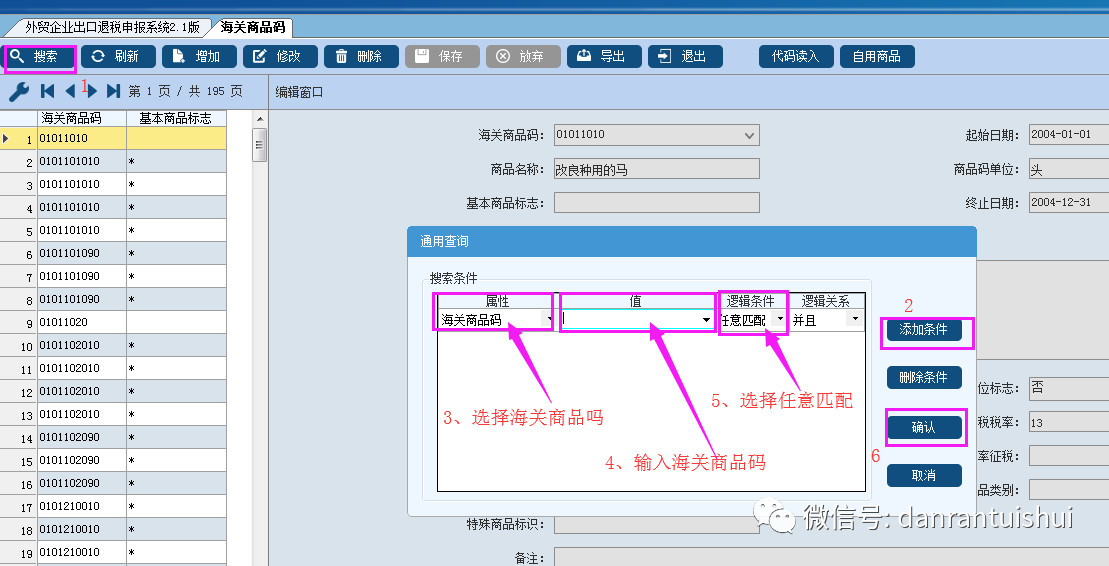Click the 备注 remarks field

(831, 557)
